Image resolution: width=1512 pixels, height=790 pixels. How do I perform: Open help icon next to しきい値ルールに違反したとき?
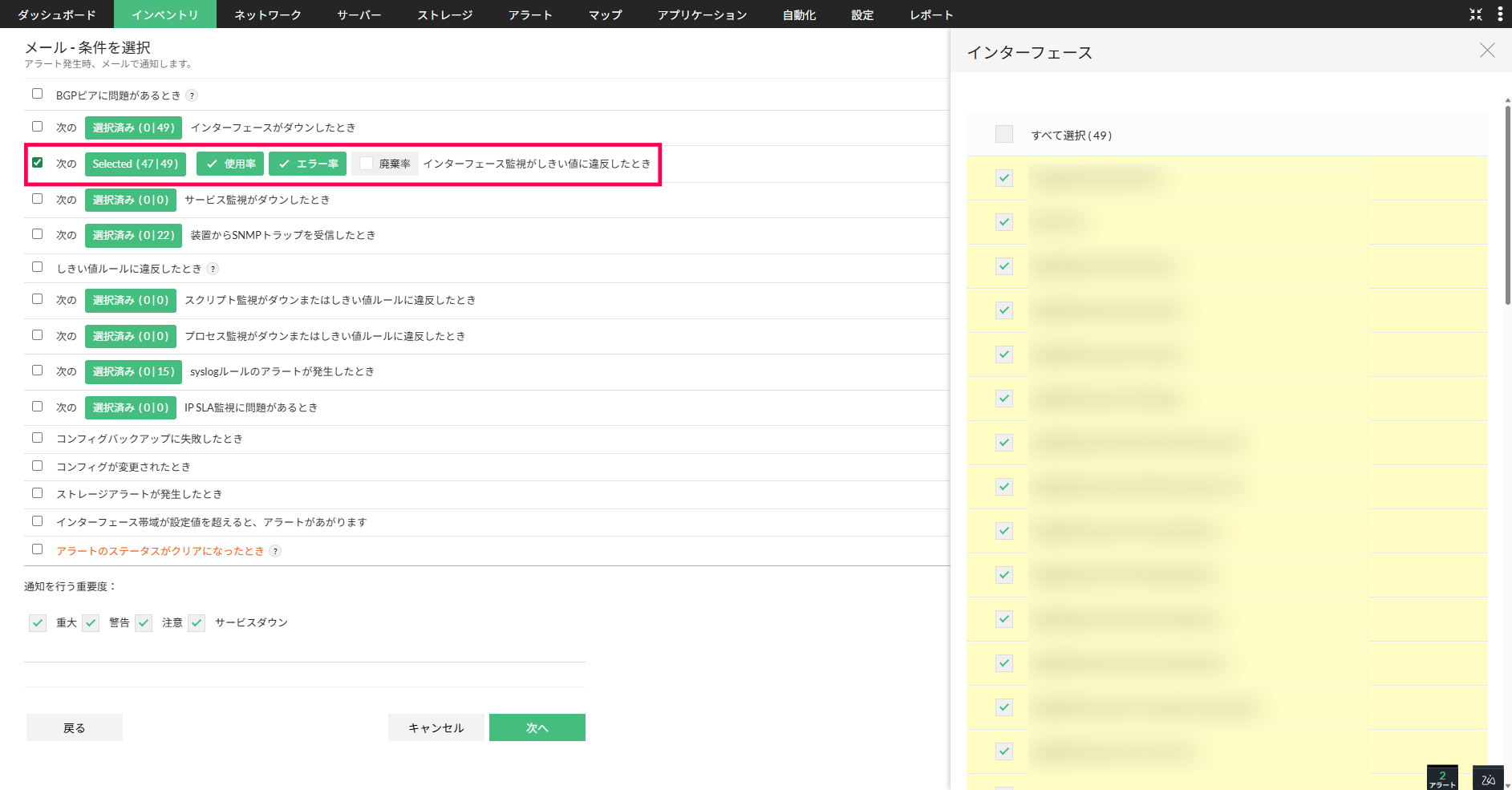pyautogui.click(x=213, y=269)
